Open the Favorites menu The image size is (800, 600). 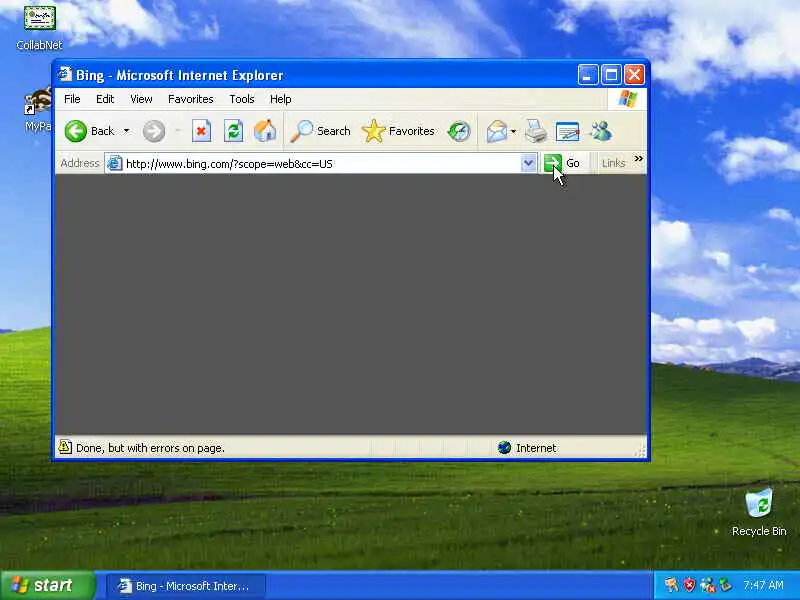click(x=191, y=99)
